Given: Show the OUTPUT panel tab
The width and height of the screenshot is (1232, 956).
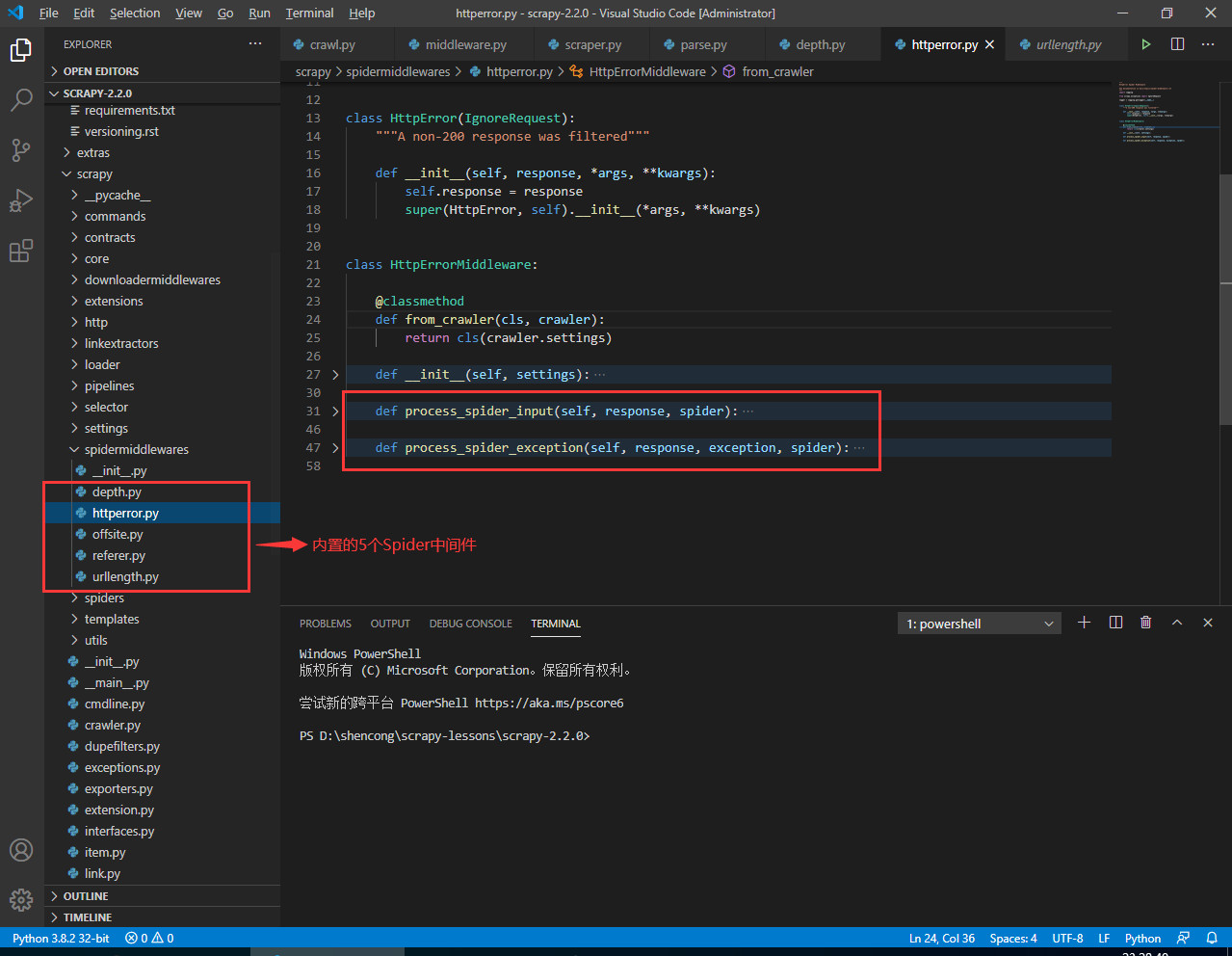Looking at the screenshot, I should [390, 624].
